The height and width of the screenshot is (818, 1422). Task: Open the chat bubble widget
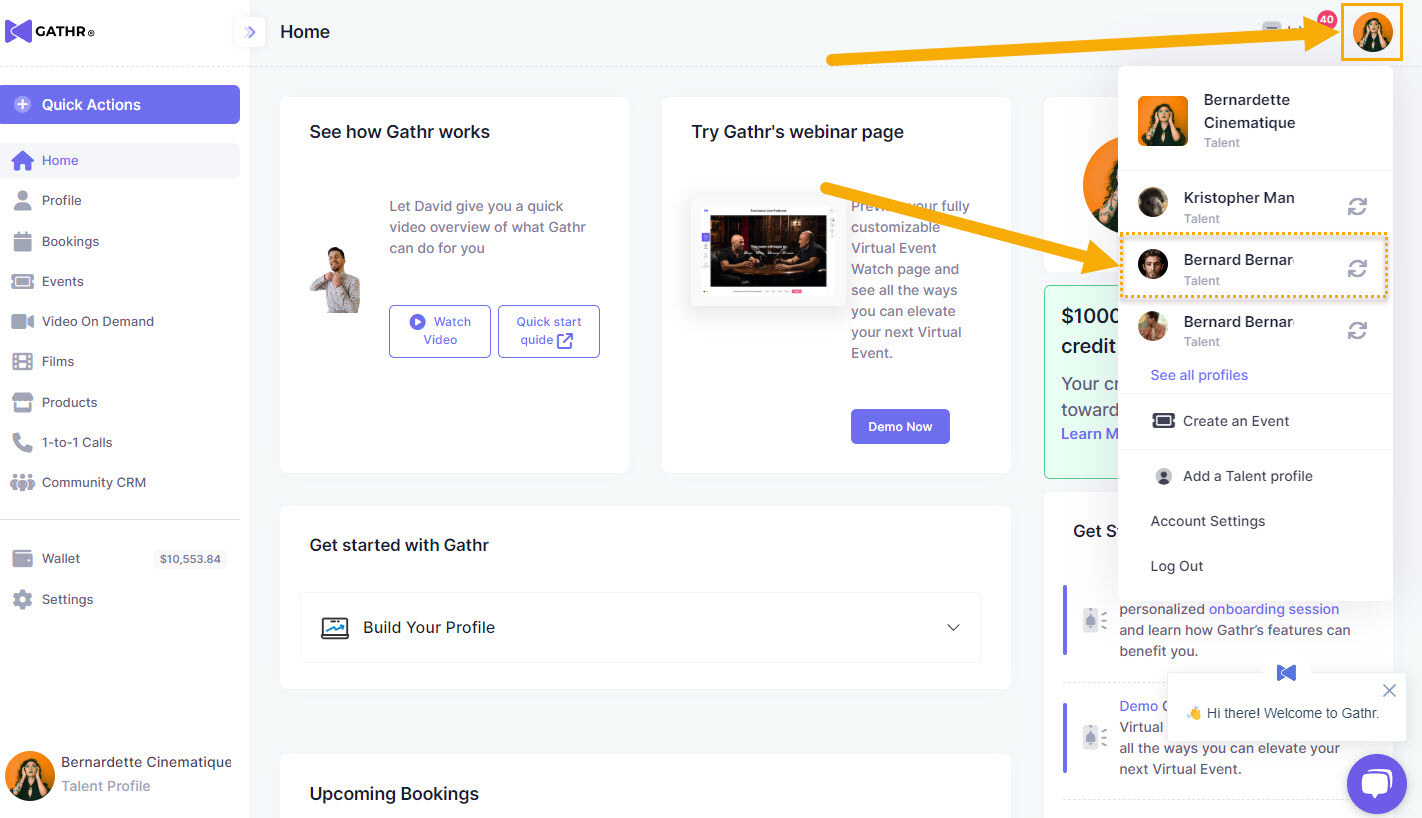(x=1376, y=783)
